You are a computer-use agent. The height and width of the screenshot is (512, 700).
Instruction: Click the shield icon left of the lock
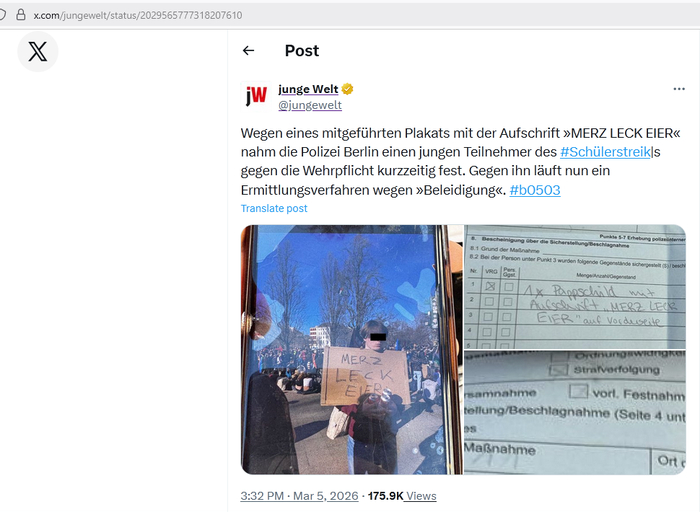pyautogui.click(x=2, y=15)
